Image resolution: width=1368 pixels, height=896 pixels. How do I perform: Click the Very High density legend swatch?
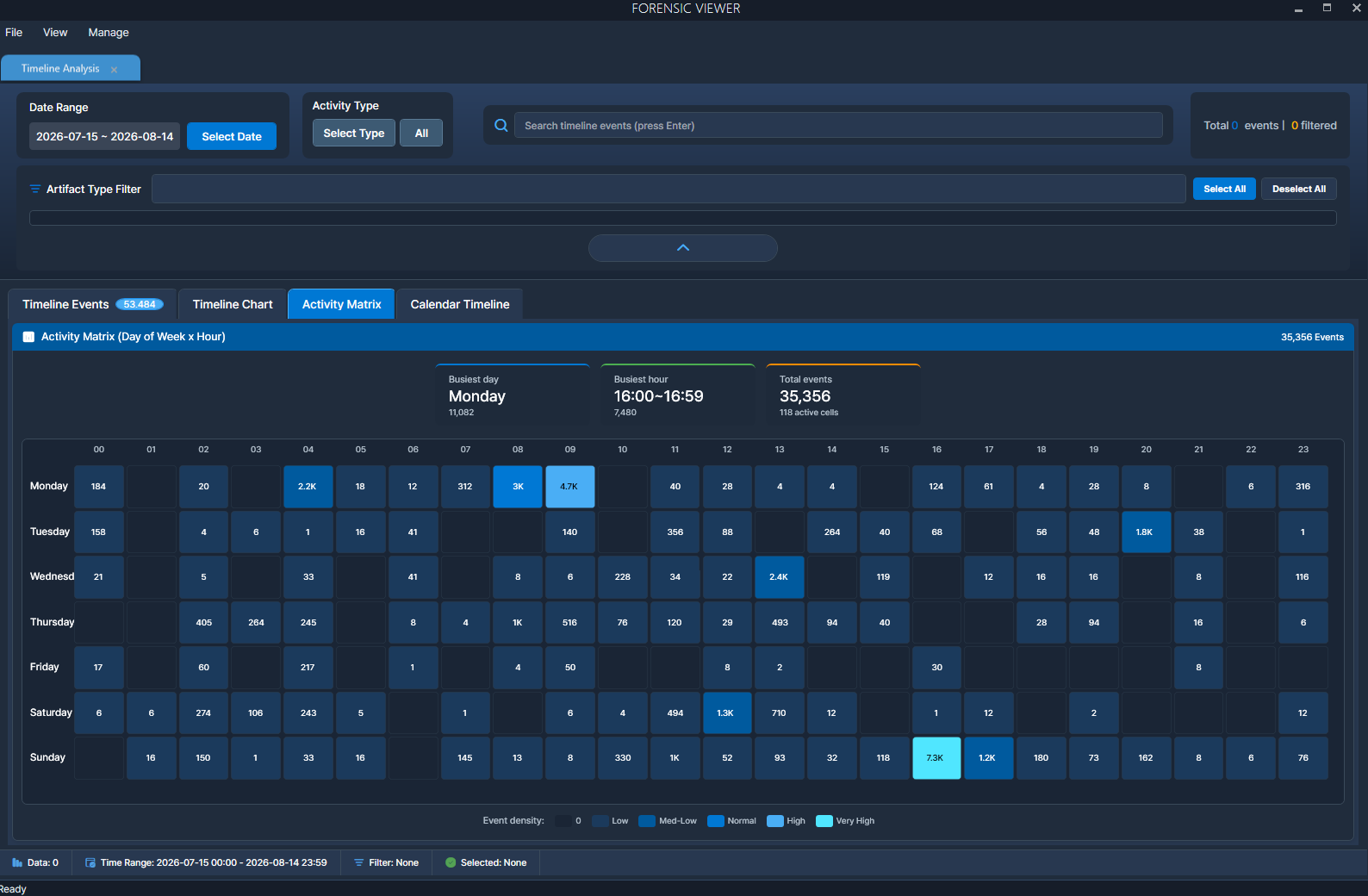[x=824, y=821]
